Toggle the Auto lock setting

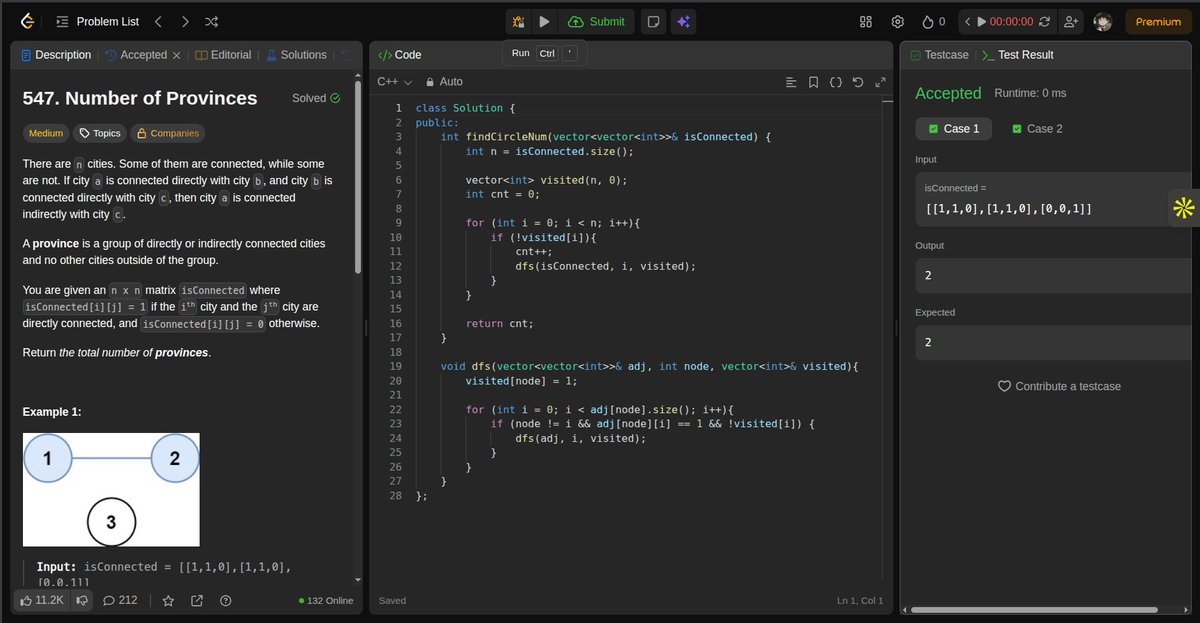point(444,82)
